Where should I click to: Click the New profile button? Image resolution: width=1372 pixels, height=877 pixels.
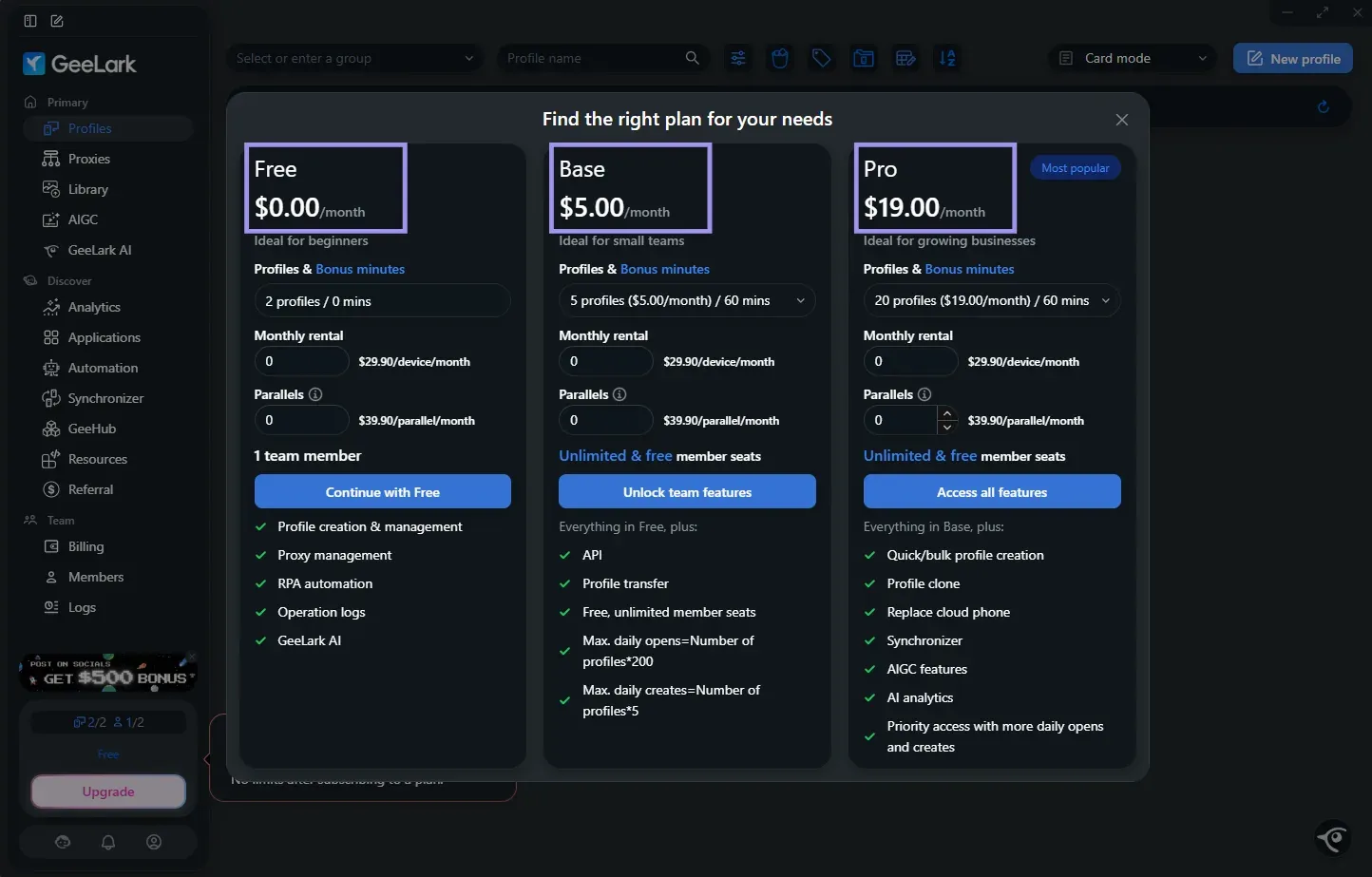[1293, 58]
